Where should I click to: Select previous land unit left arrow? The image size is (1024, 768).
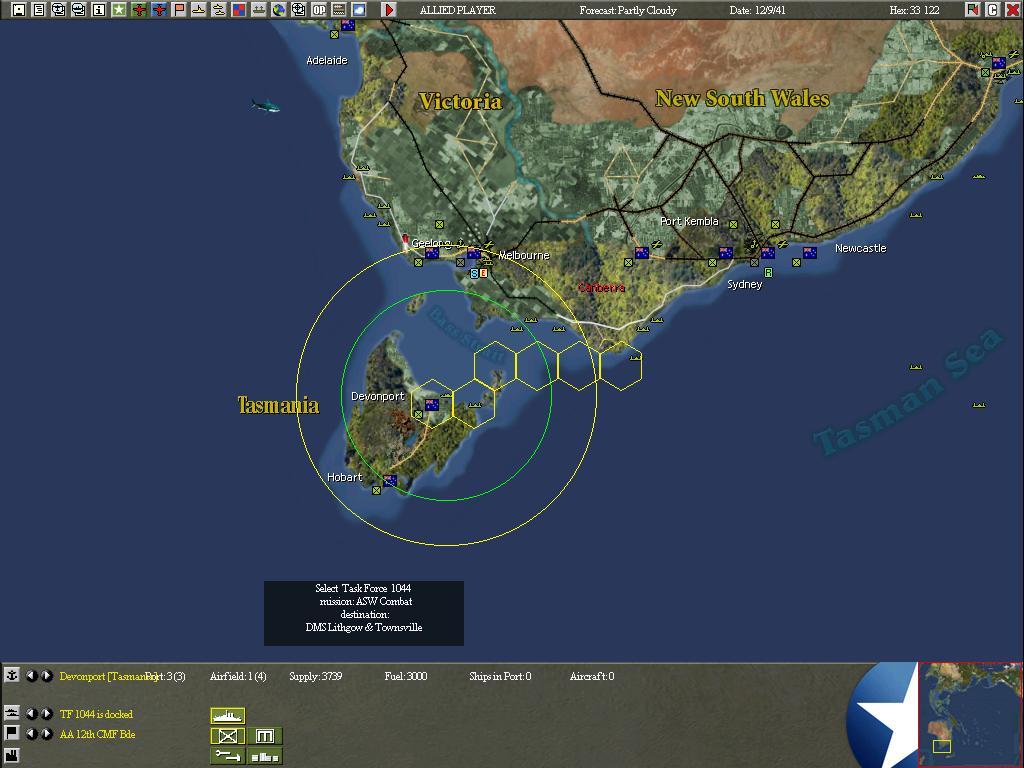[31, 734]
